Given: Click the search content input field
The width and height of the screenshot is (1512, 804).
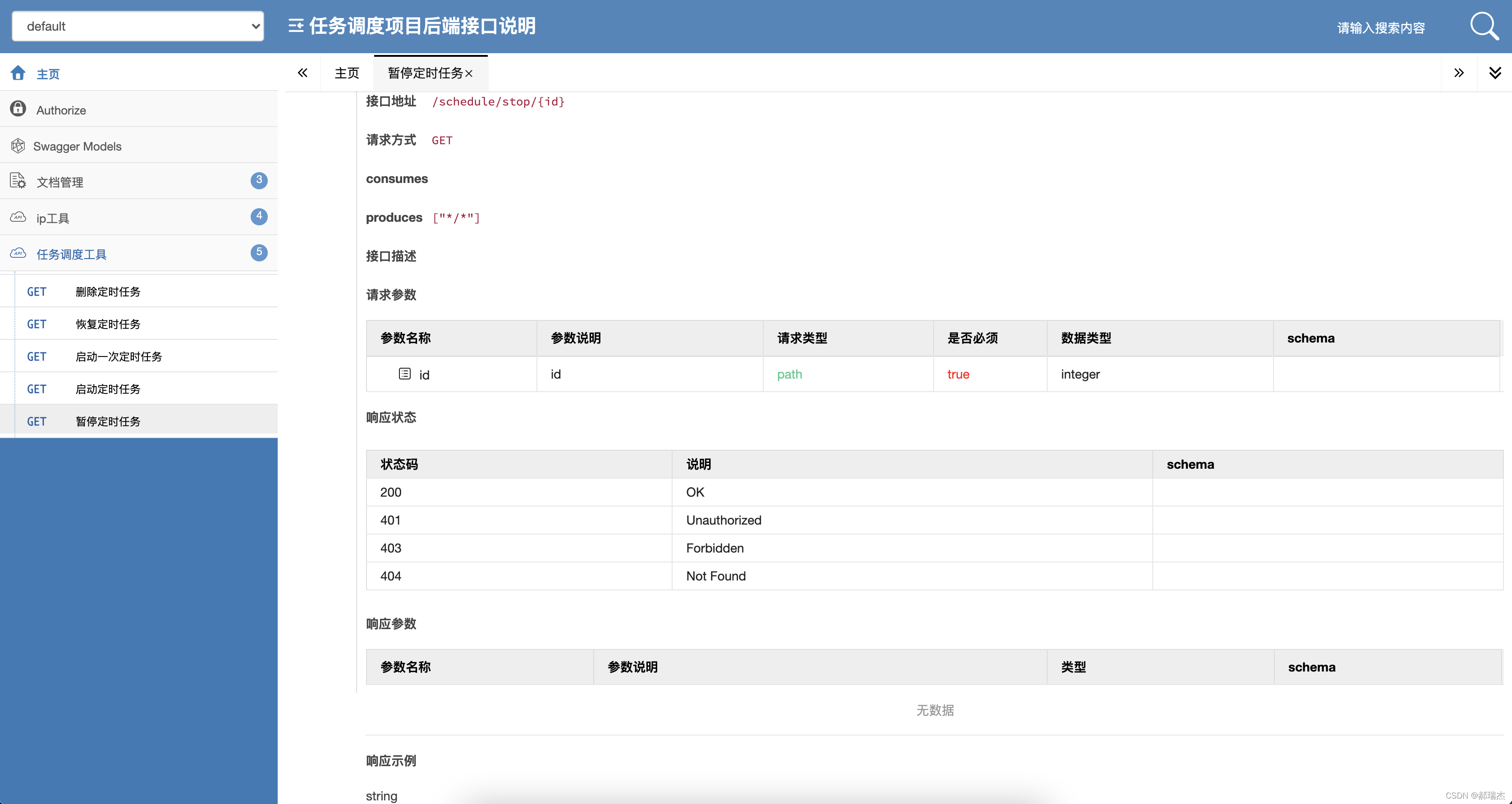Looking at the screenshot, I should [1380, 27].
